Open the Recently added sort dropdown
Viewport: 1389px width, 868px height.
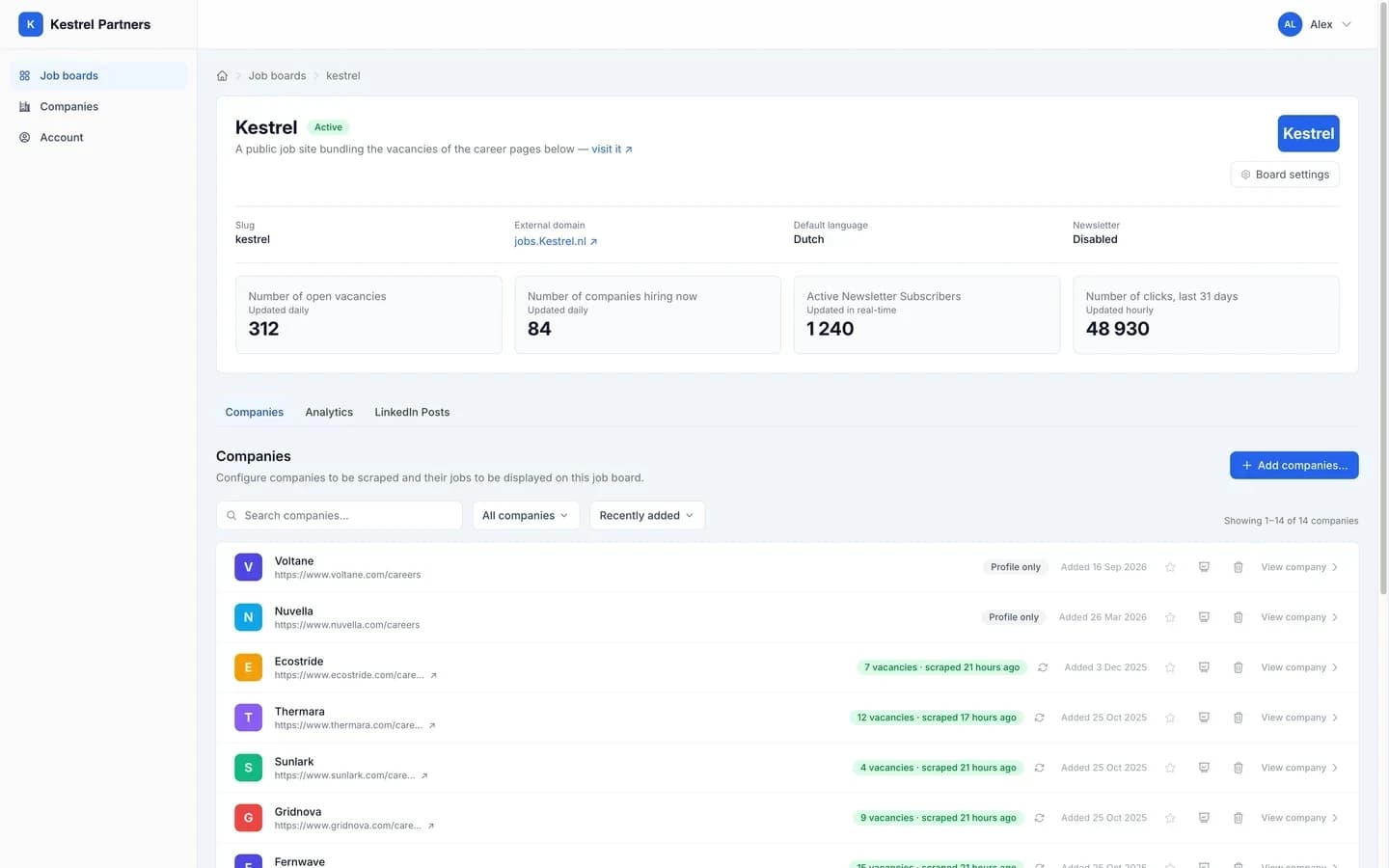click(x=646, y=515)
